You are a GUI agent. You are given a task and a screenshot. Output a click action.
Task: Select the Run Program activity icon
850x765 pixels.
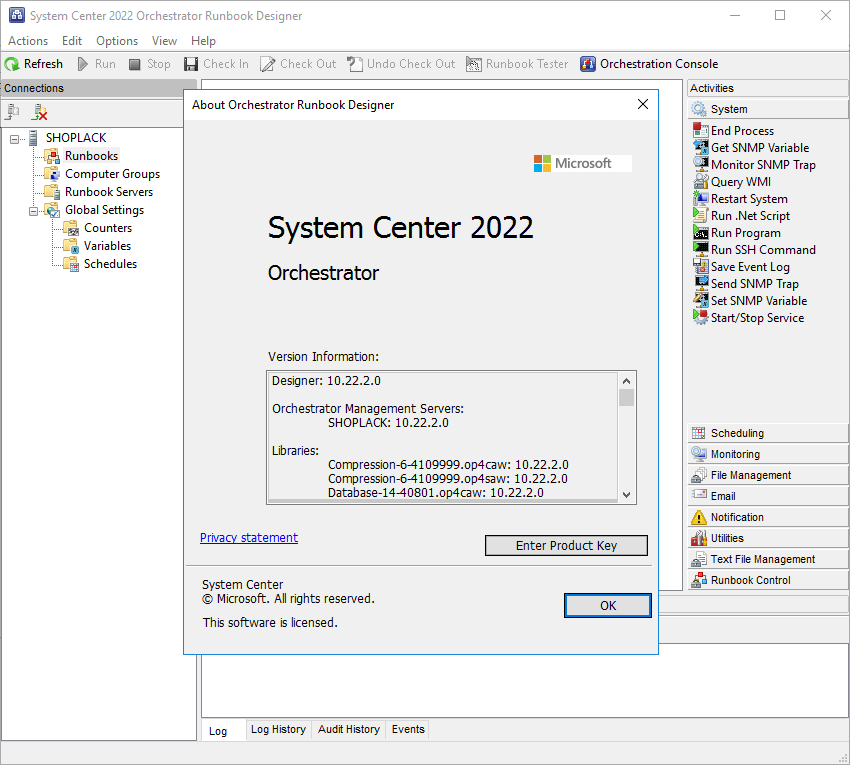700,232
